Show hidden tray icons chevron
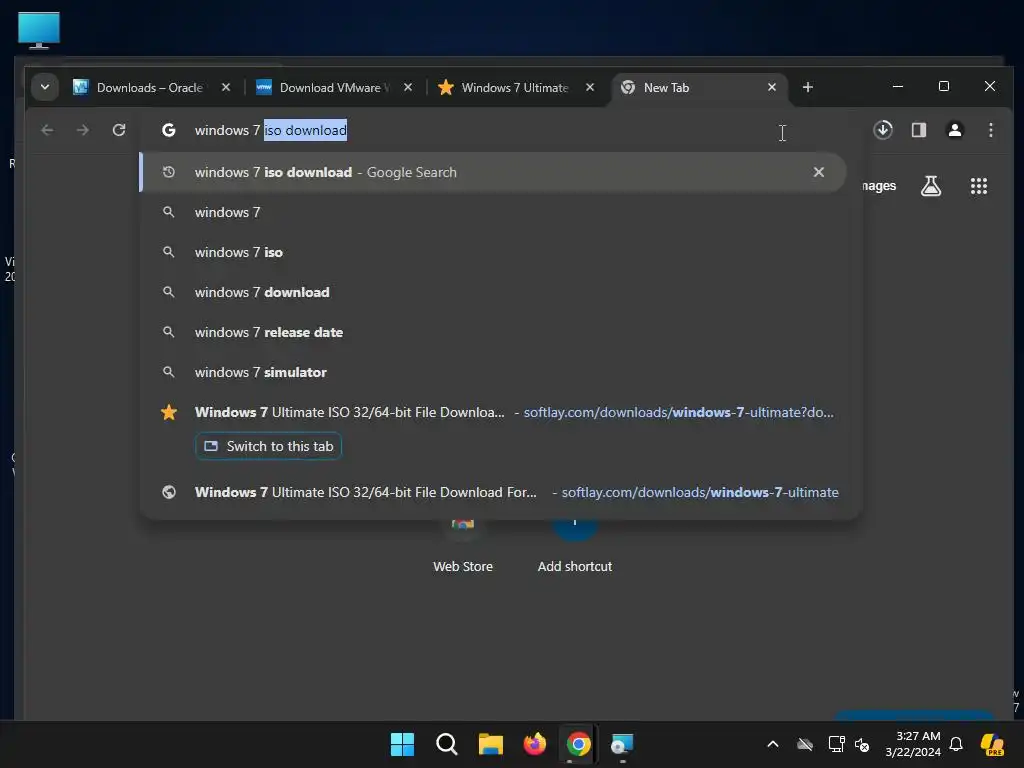Image resolution: width=1024 pixels, height=768 pixels. 773,744
